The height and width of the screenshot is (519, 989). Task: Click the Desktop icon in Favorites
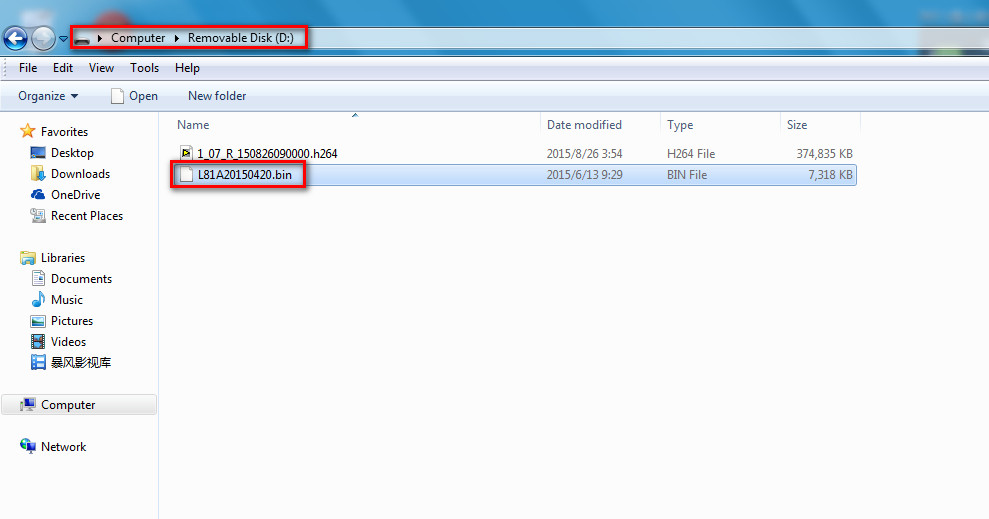(x=38, y=153)
